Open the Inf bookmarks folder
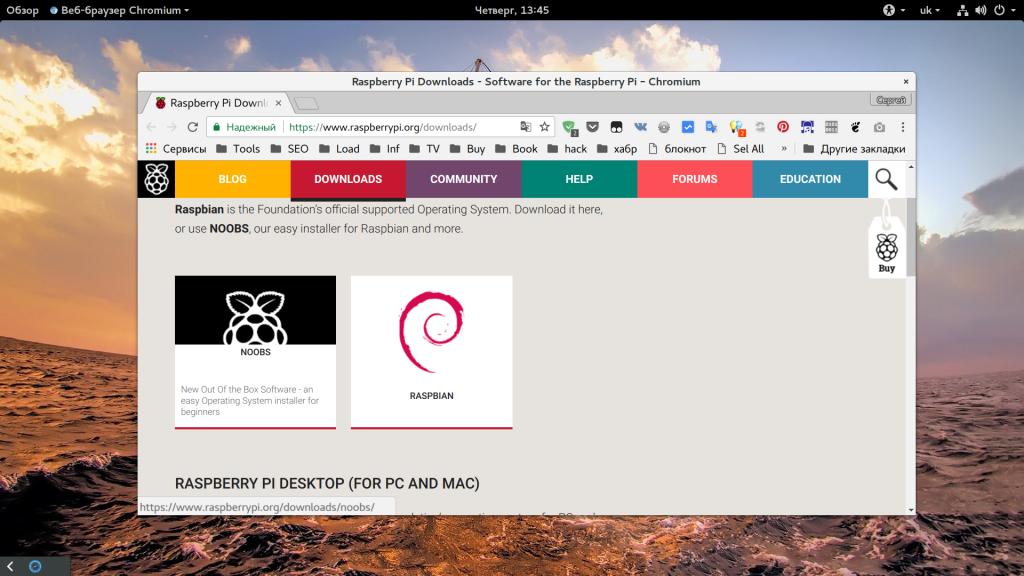The image size is (1024, 576). pyautogui.click(x=384, y=149)
